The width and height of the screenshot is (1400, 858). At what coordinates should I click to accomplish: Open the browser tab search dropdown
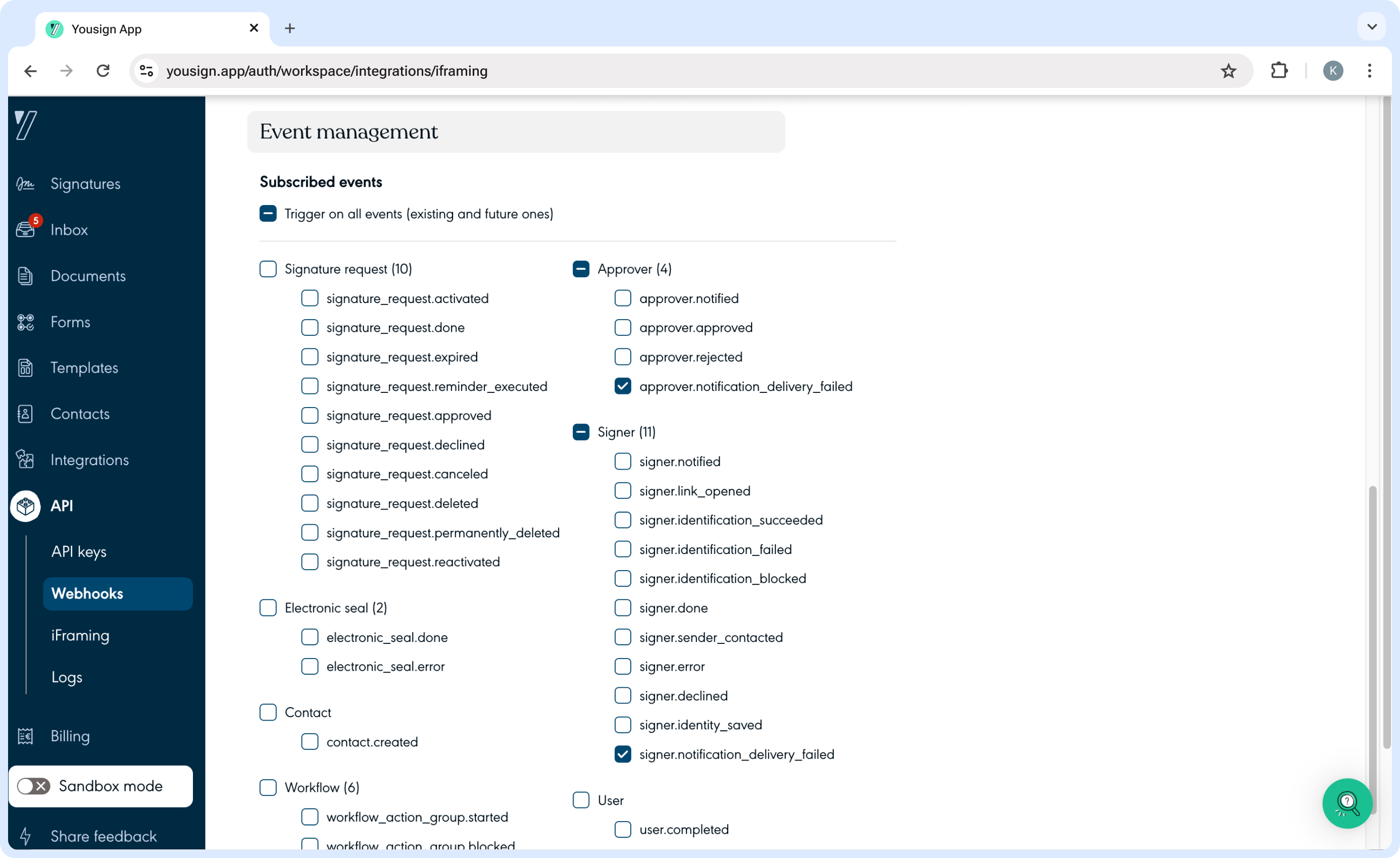coord(1372,27)
